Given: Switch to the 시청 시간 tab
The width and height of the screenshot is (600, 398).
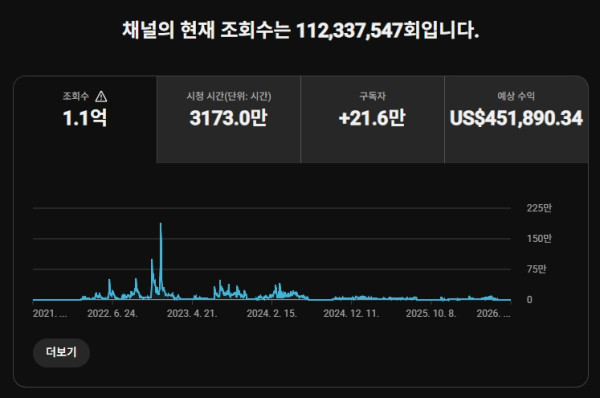Looking at the screenshot, I should click(228, 119).
